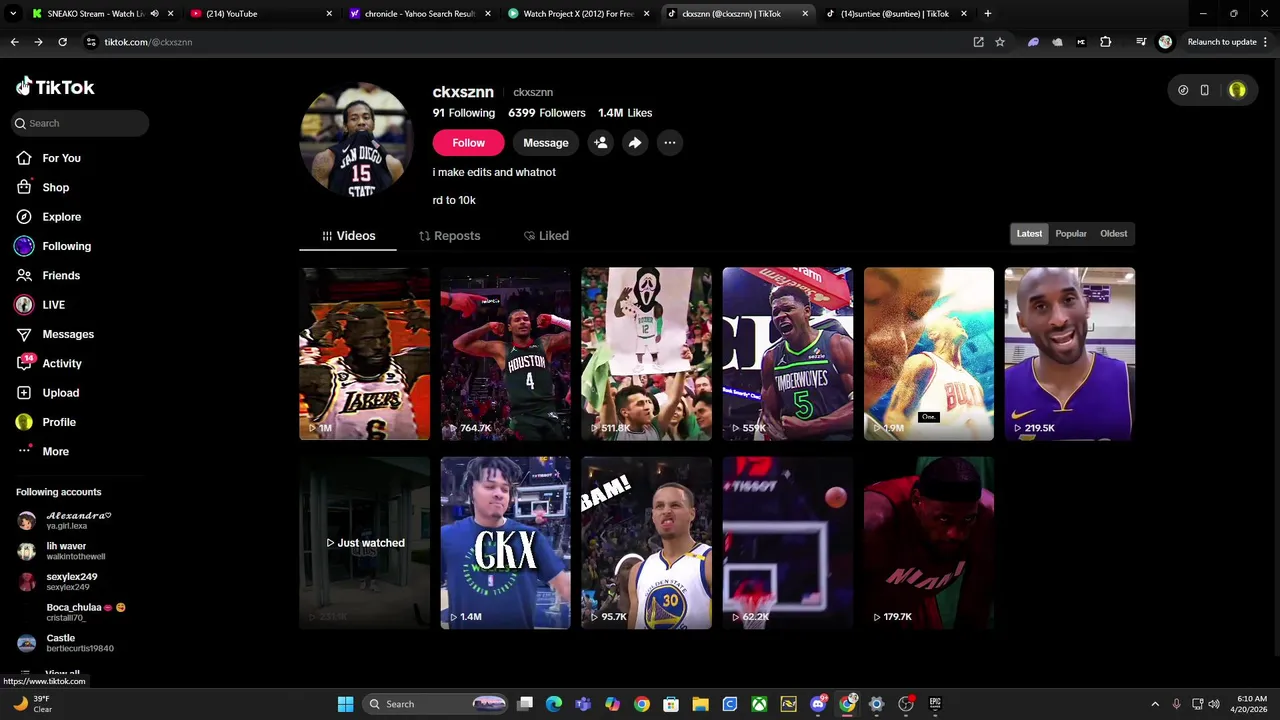Viewport: 1280px width, 720px height.
Task: Expand the More menu in sidebar
Action: (55, 451)
